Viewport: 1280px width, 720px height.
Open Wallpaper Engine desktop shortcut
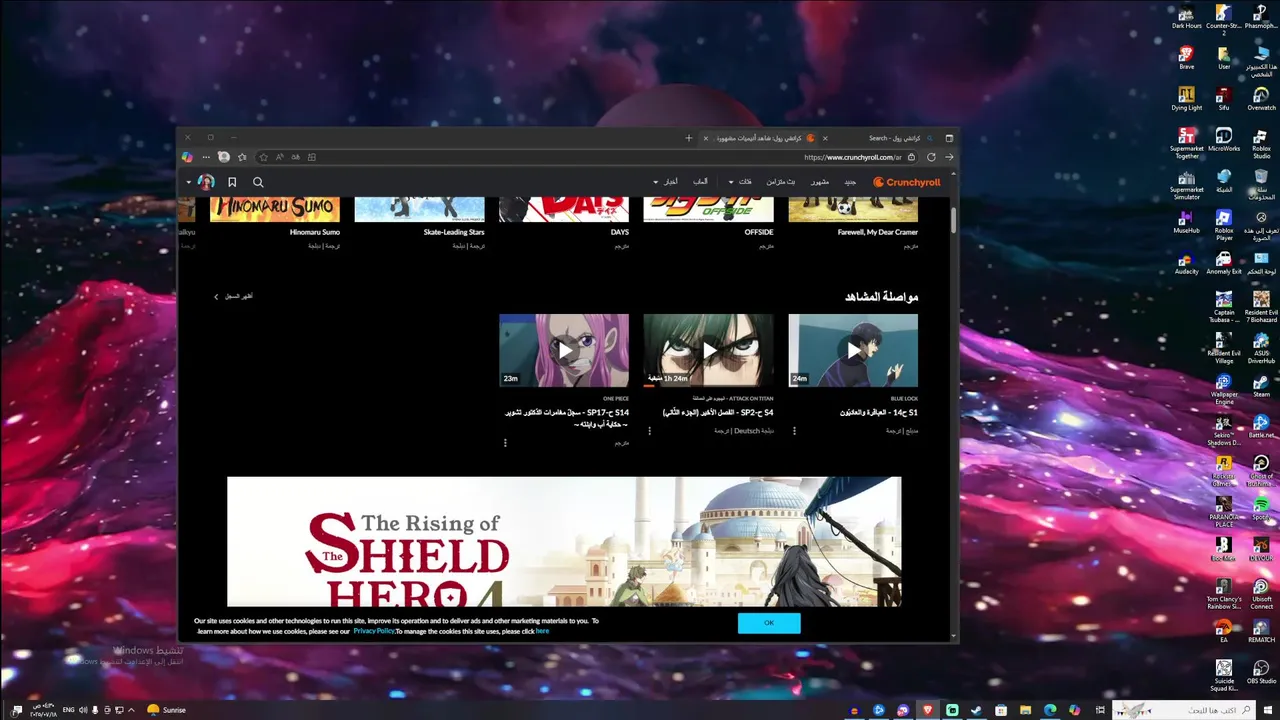[x=1223, y=390]
